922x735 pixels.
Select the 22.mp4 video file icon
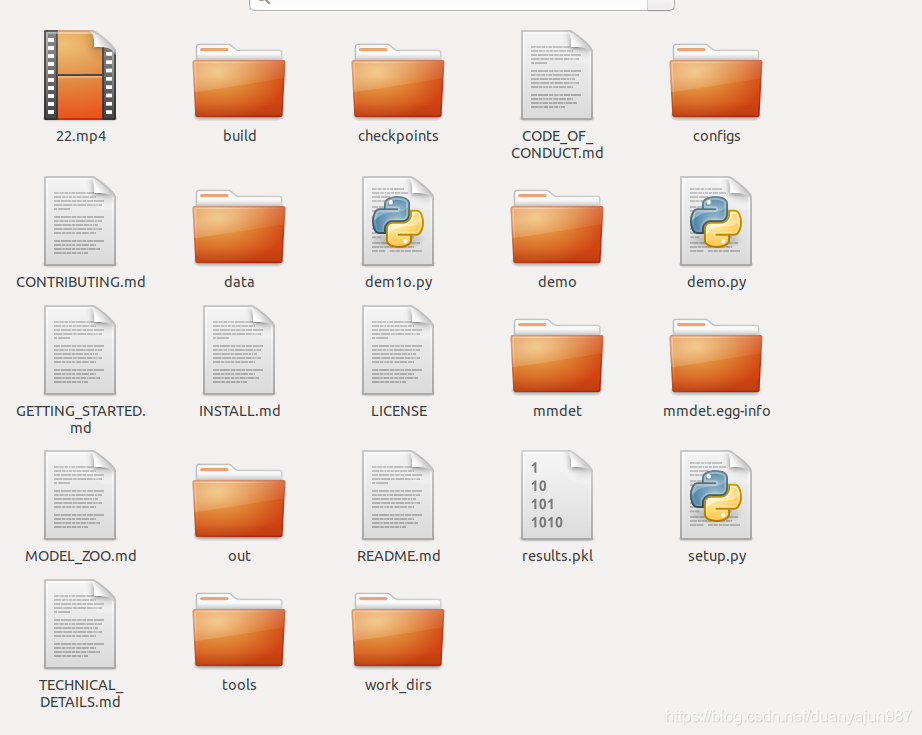pos(80,75)
